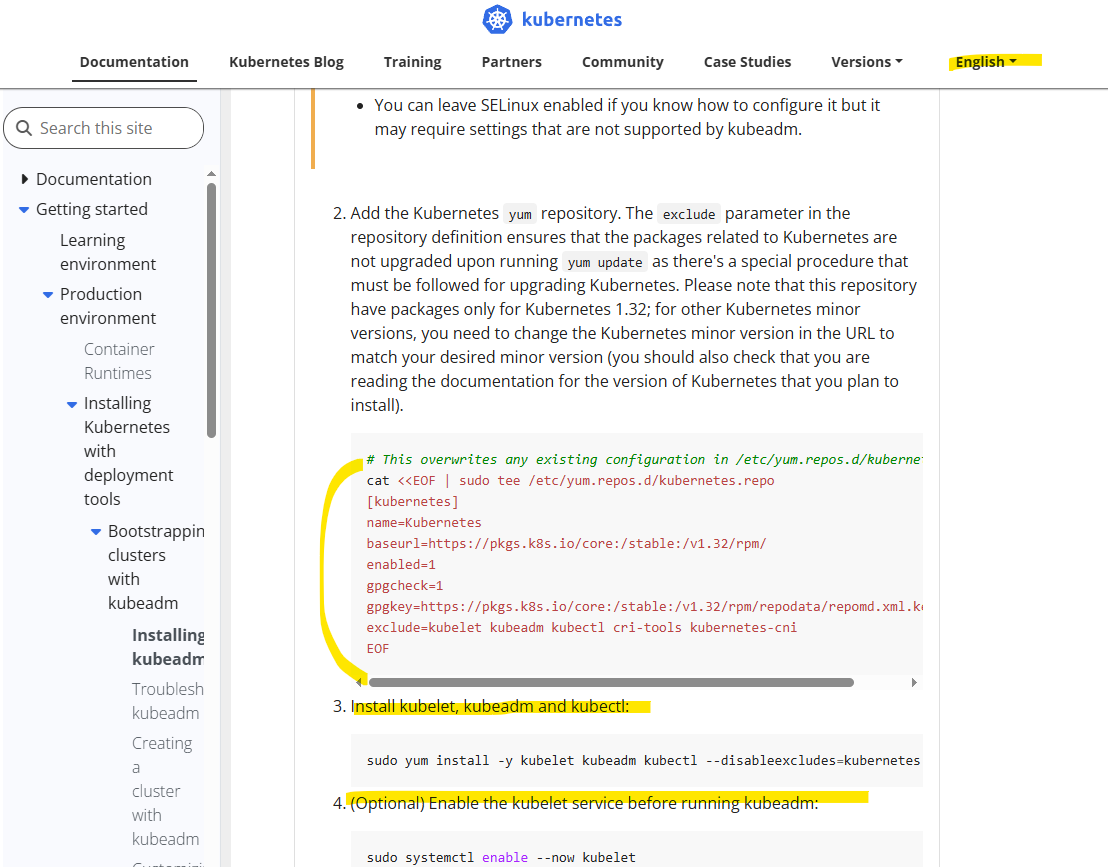This screenshot has height=867, width=1108.
Task: Open the Troubleshooting kubeadm sidebar link
Action: coord(167,701)
